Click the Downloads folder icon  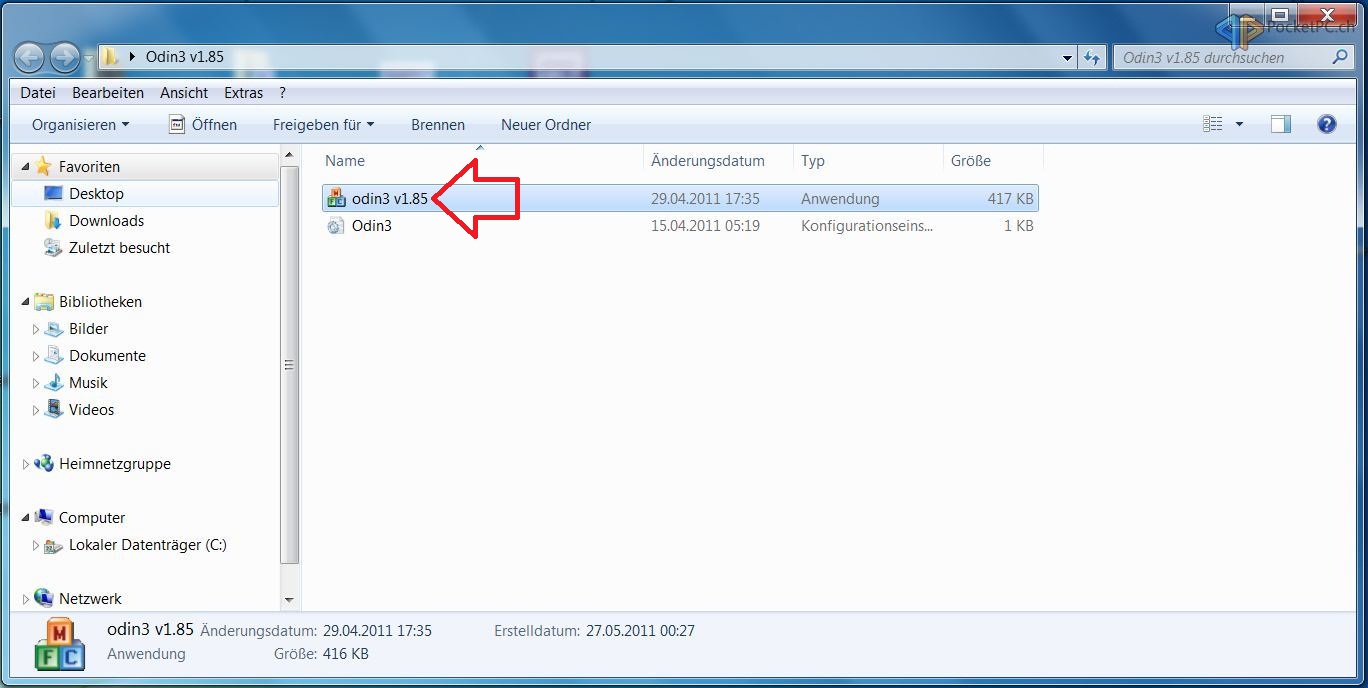[53, 221]
